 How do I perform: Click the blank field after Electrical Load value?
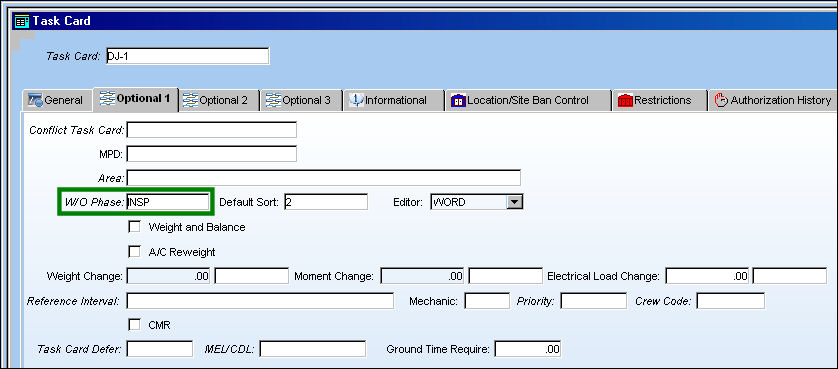tap(790, 276)
